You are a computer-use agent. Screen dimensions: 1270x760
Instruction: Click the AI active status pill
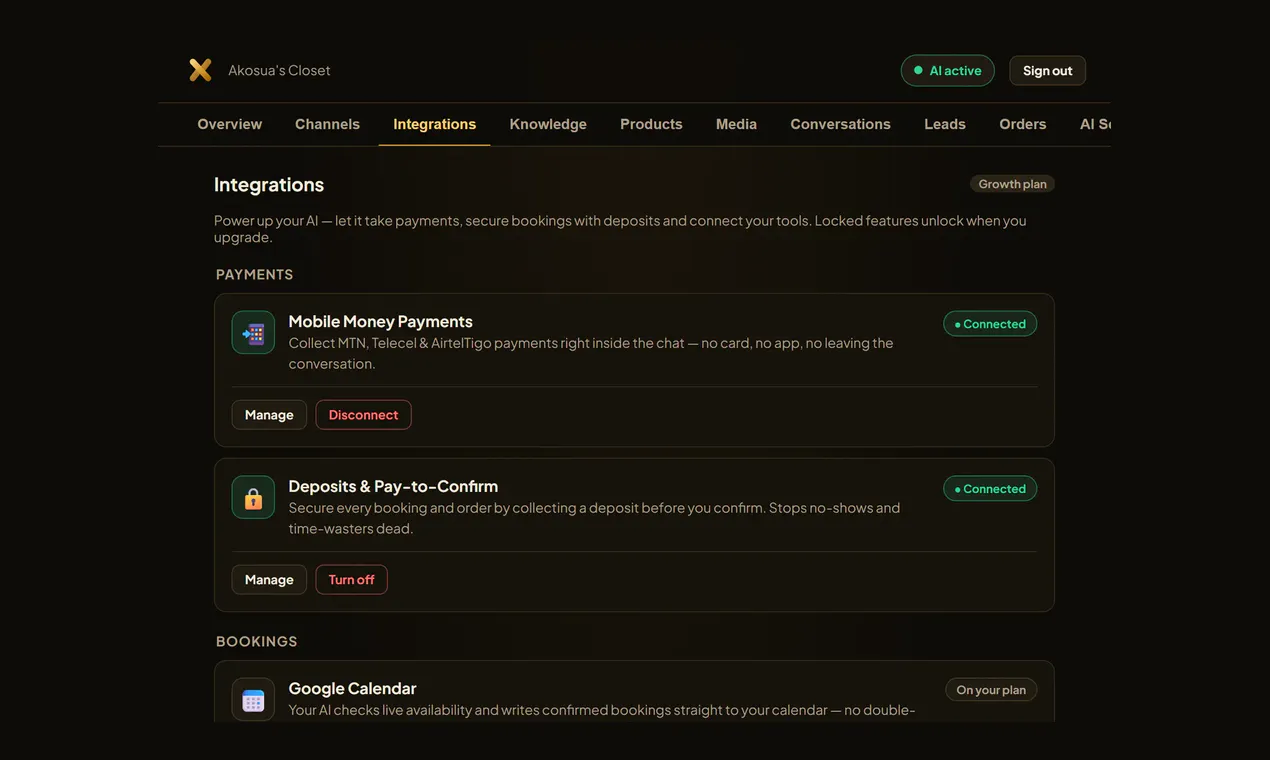coord(947,70)
